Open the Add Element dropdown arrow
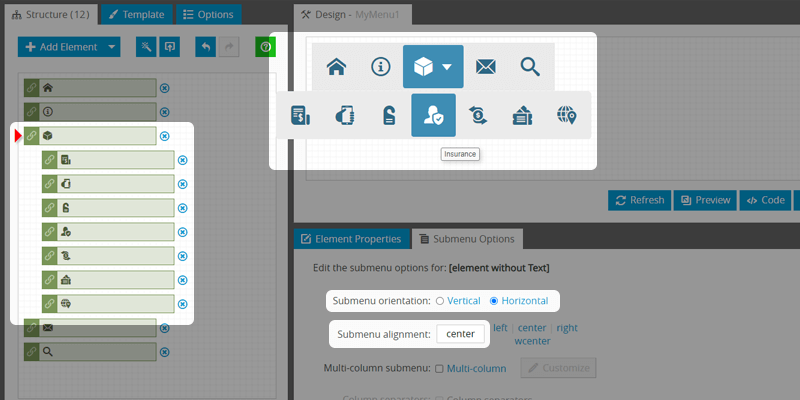Image resolution: width=800 pixels, height=400 pixels. [111, 47]
